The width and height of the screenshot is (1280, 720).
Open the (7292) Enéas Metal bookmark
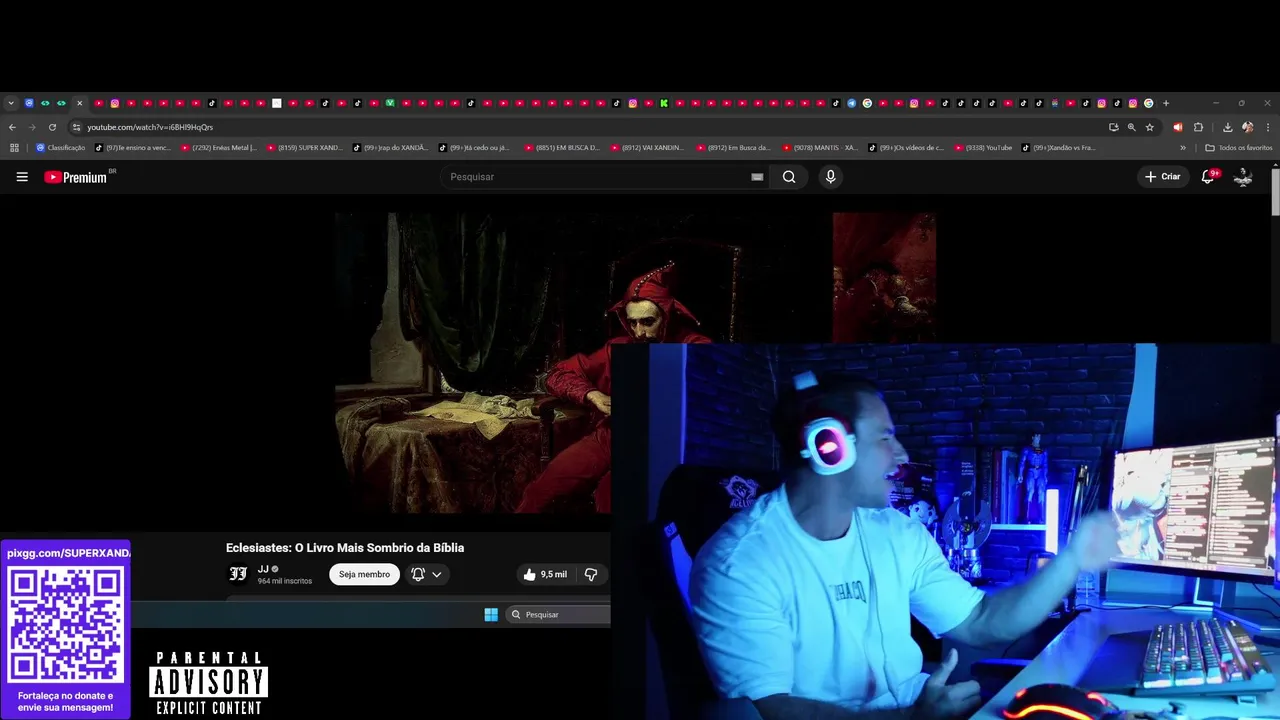coord(219,148)
